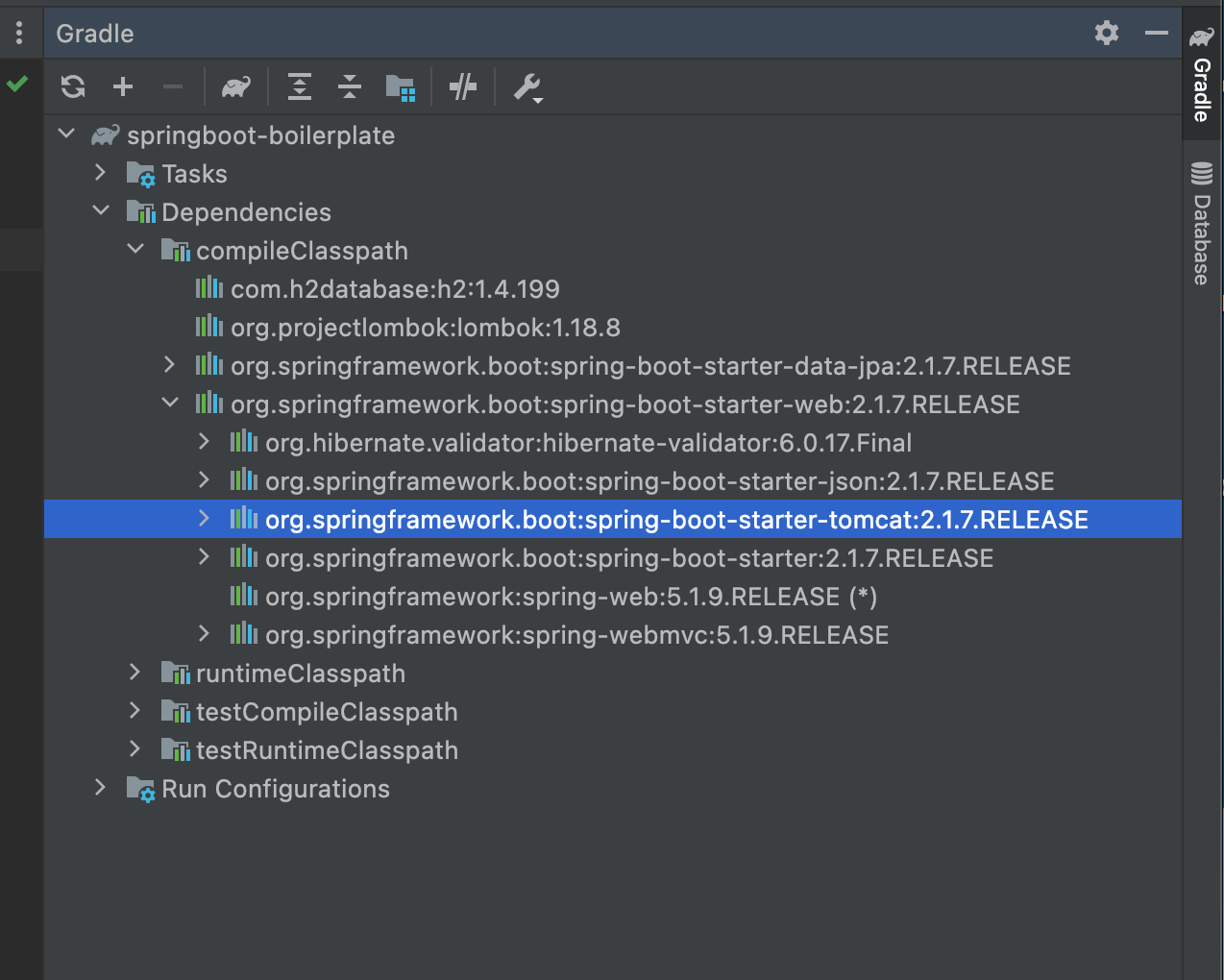The image size is (1224, 980).
Task: Click the green checkmark status icon
Action: pos(17,84)
